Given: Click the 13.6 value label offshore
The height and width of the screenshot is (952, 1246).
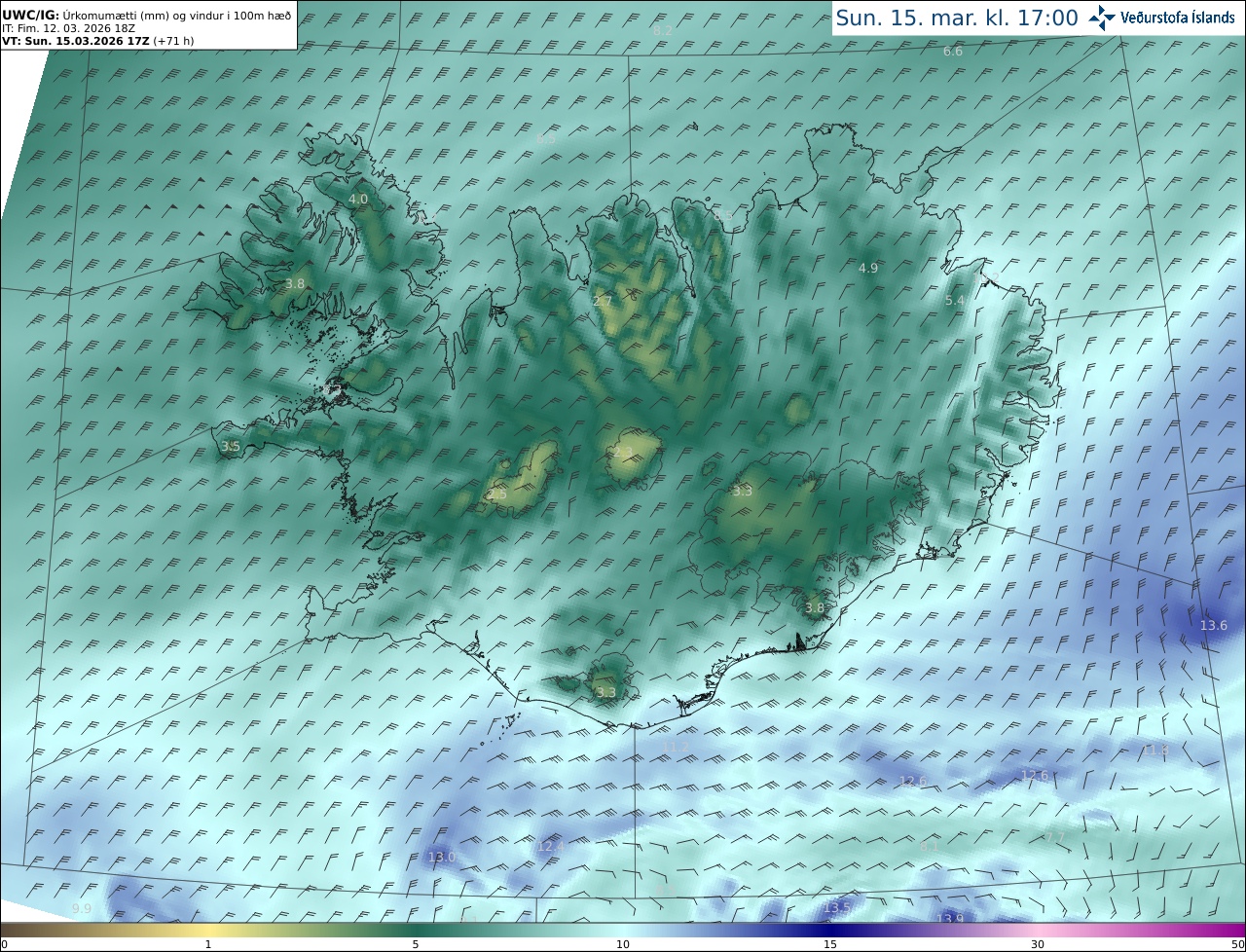Looking at the screenshot, I should click(x=1214, y=625).
